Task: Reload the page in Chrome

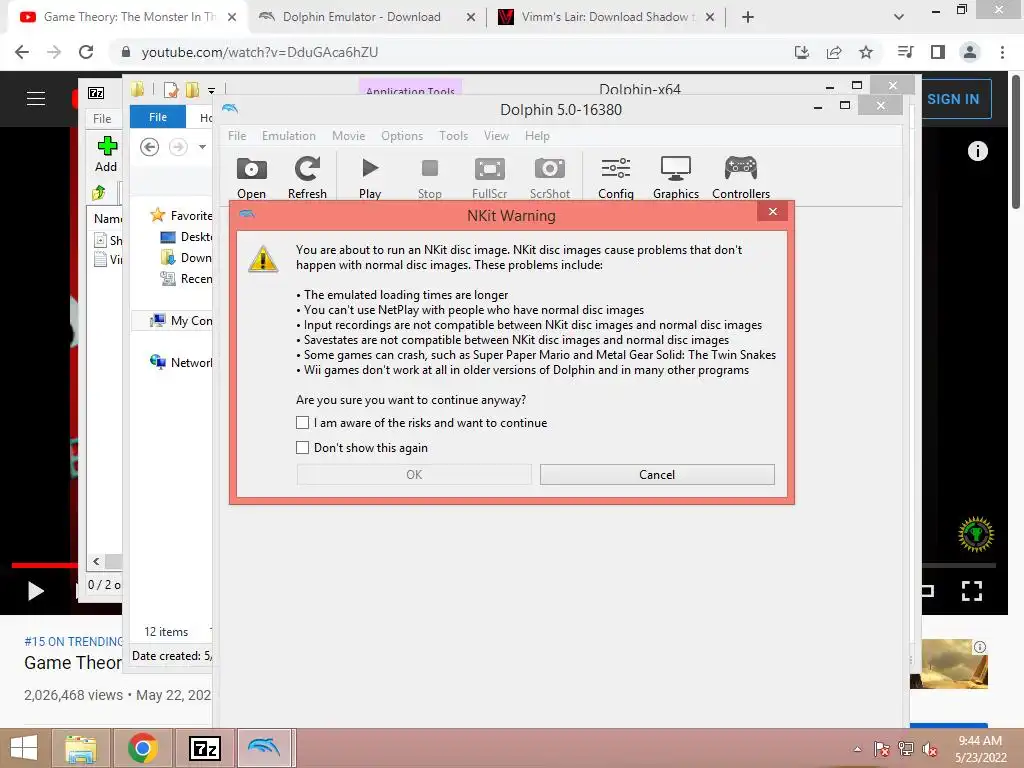Action: 86,52
